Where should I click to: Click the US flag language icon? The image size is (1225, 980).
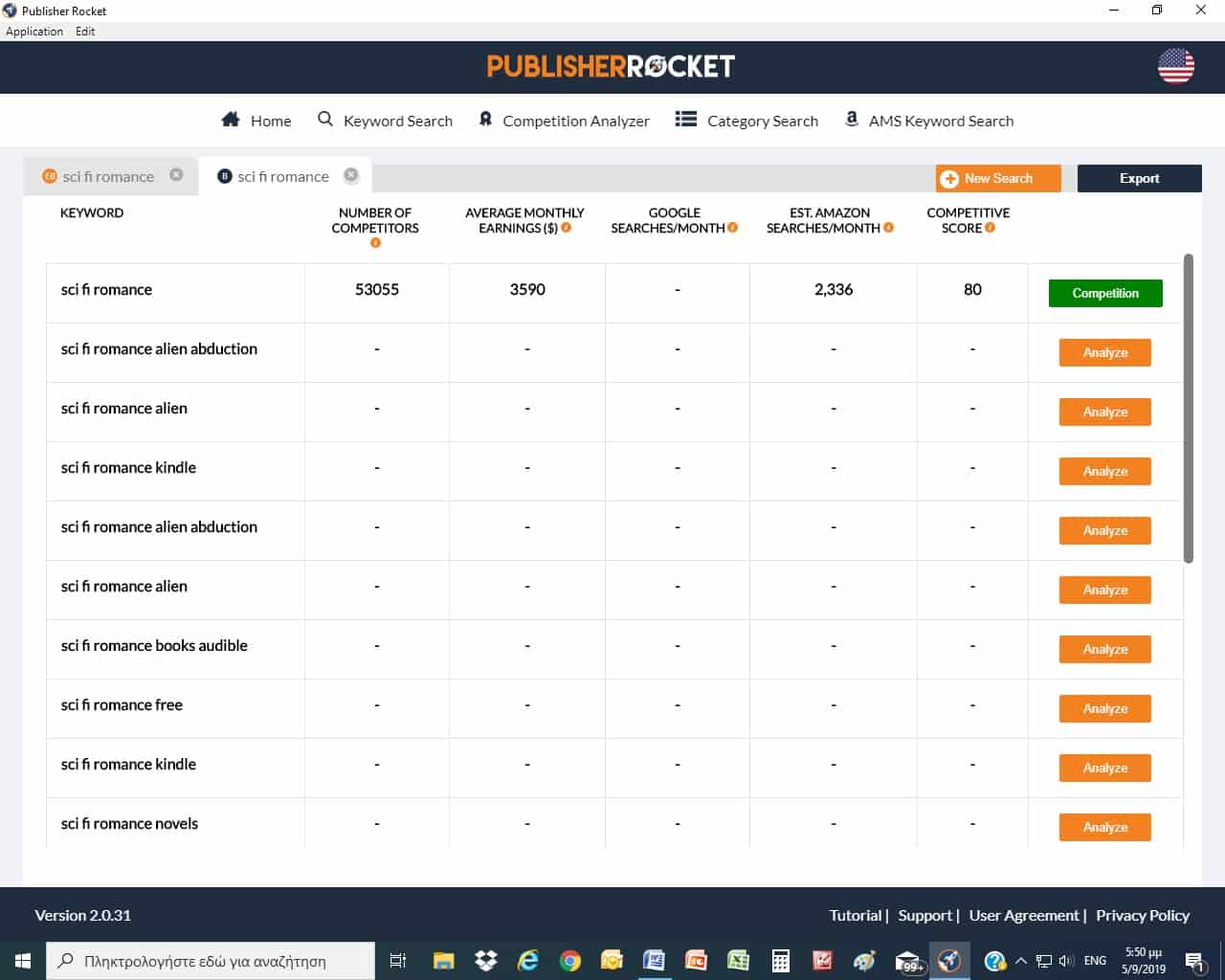[1175, 67]
